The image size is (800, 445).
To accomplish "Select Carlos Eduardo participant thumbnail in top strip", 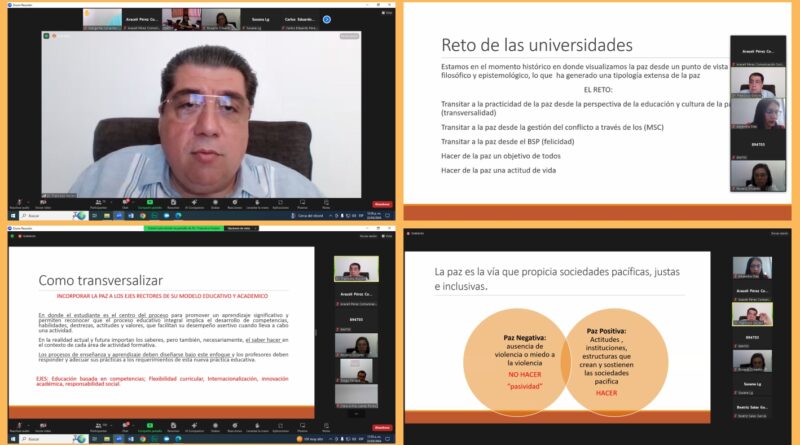I will pos(298,18).
